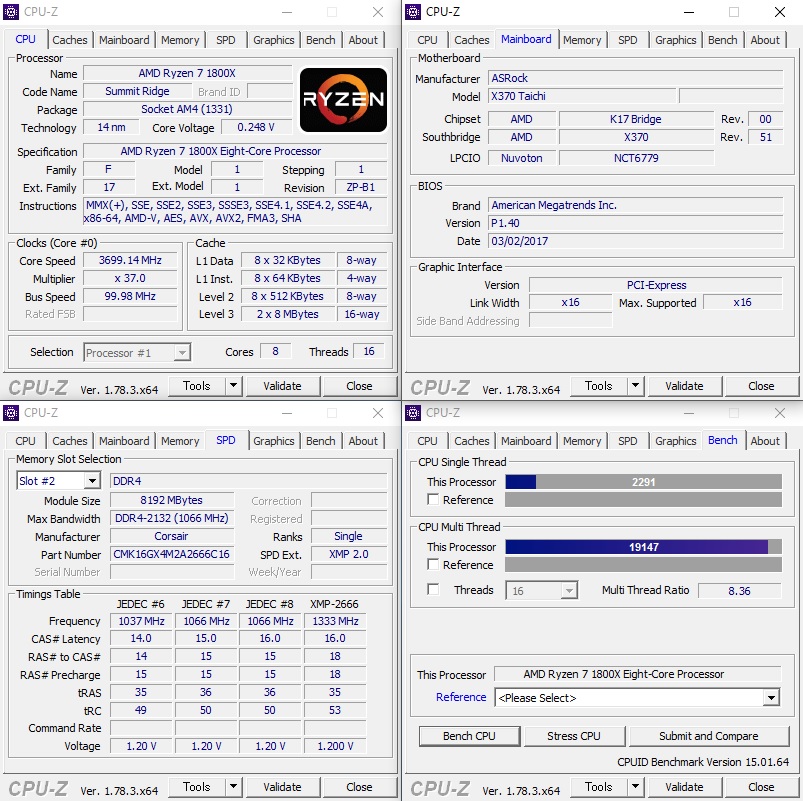Image resolution: width=803 pixels, height=801 pixels.
Task: Click the K17 Bridge chipset value
Action: tap(636, 119)
